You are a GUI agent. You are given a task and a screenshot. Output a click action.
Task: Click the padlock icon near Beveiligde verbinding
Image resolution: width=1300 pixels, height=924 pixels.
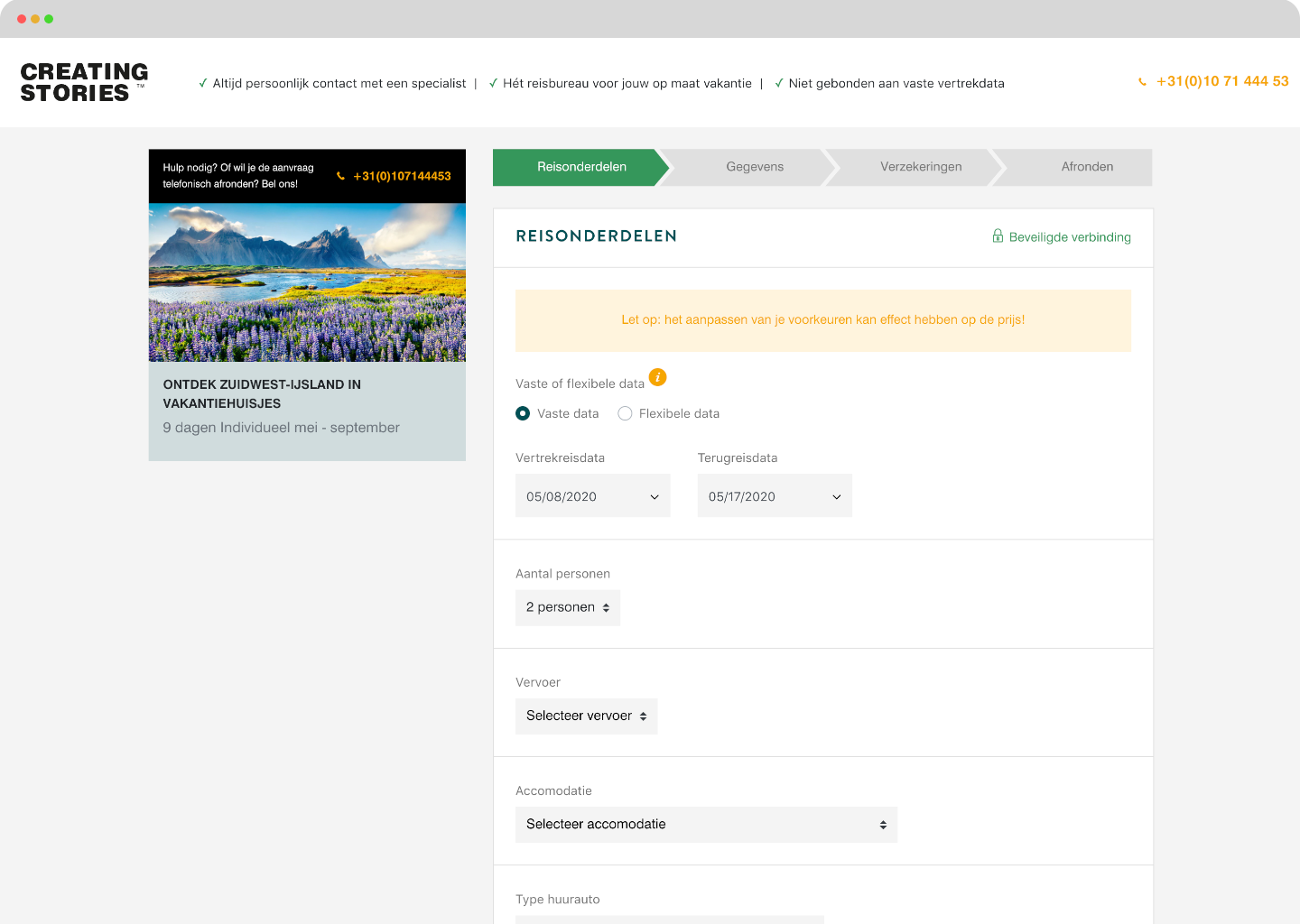click(x=998, y=236)
